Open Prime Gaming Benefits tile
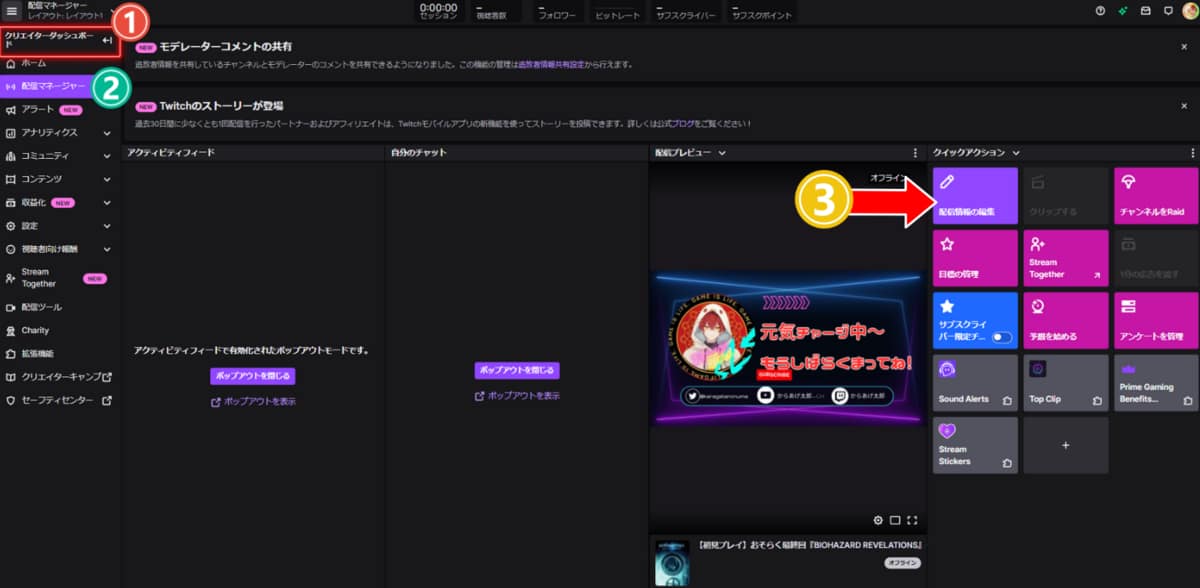 1155,382
